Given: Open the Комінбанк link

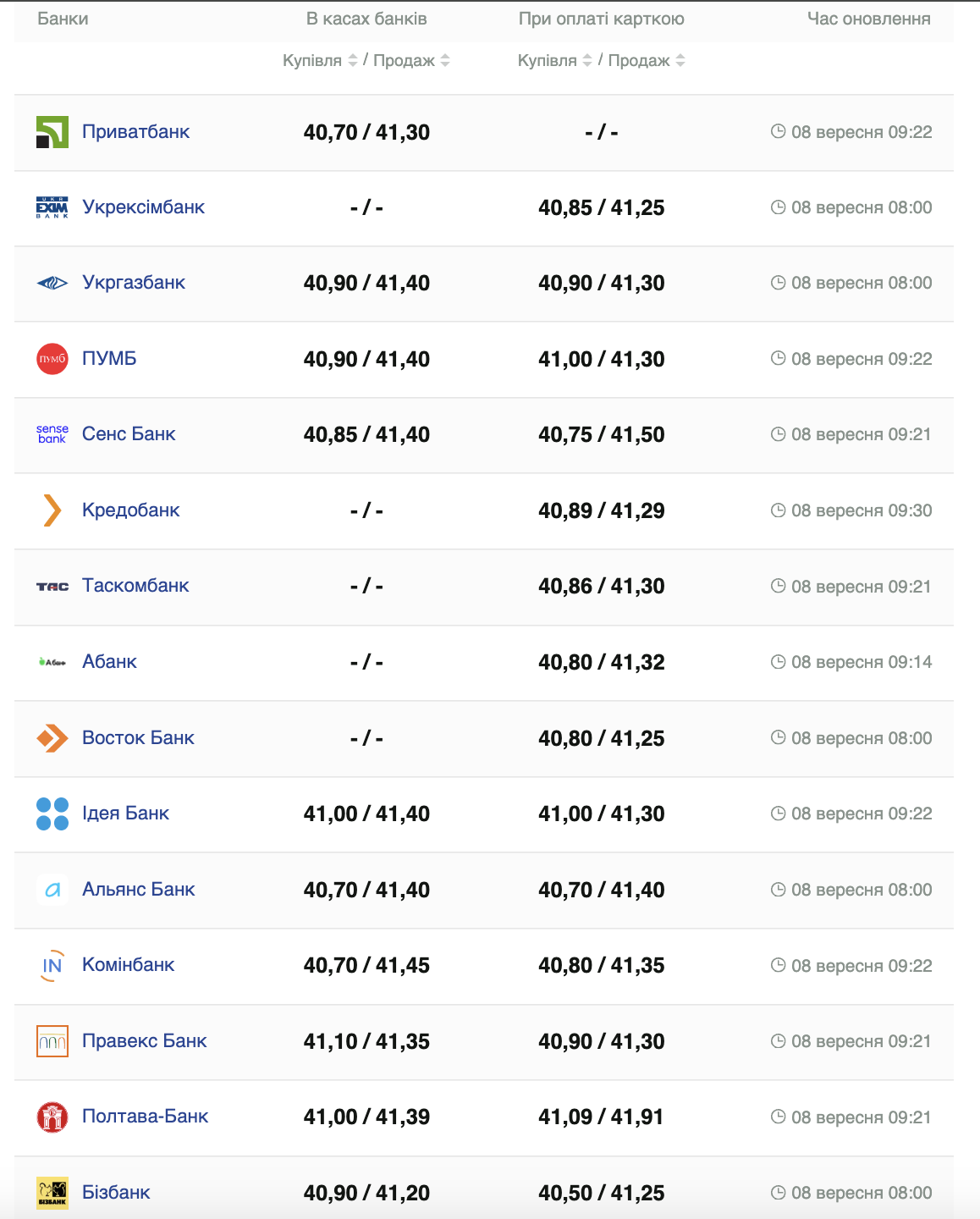Looking at the screenshot, I should (129, 965).
